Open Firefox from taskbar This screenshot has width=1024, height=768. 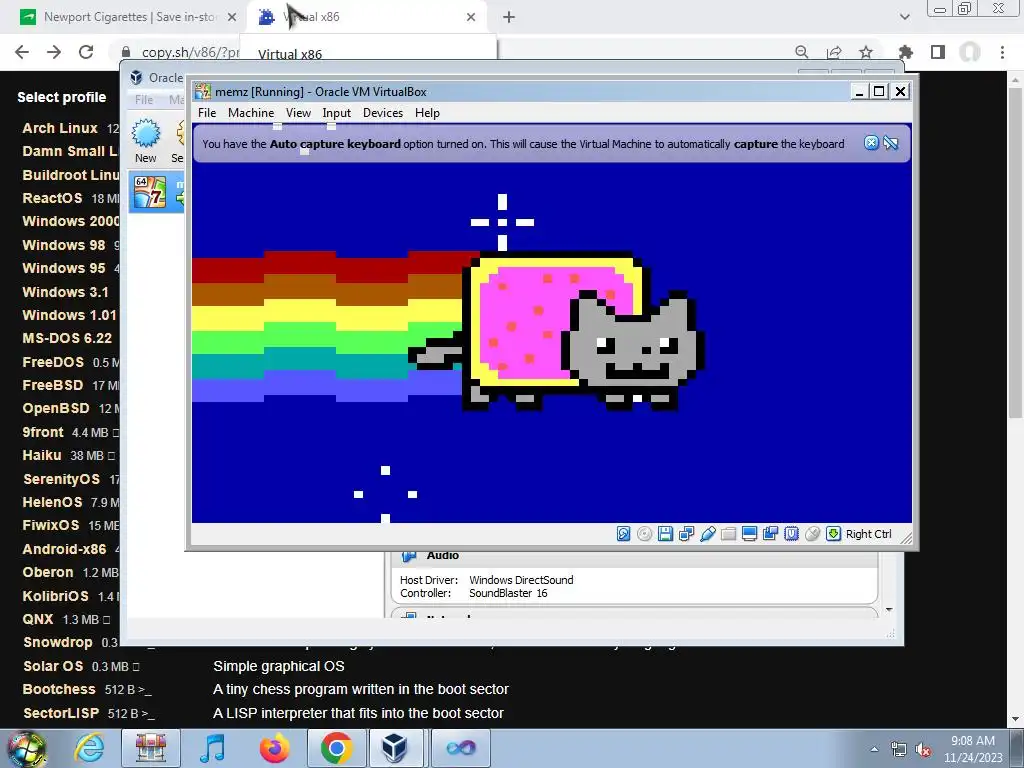[274, 748]
